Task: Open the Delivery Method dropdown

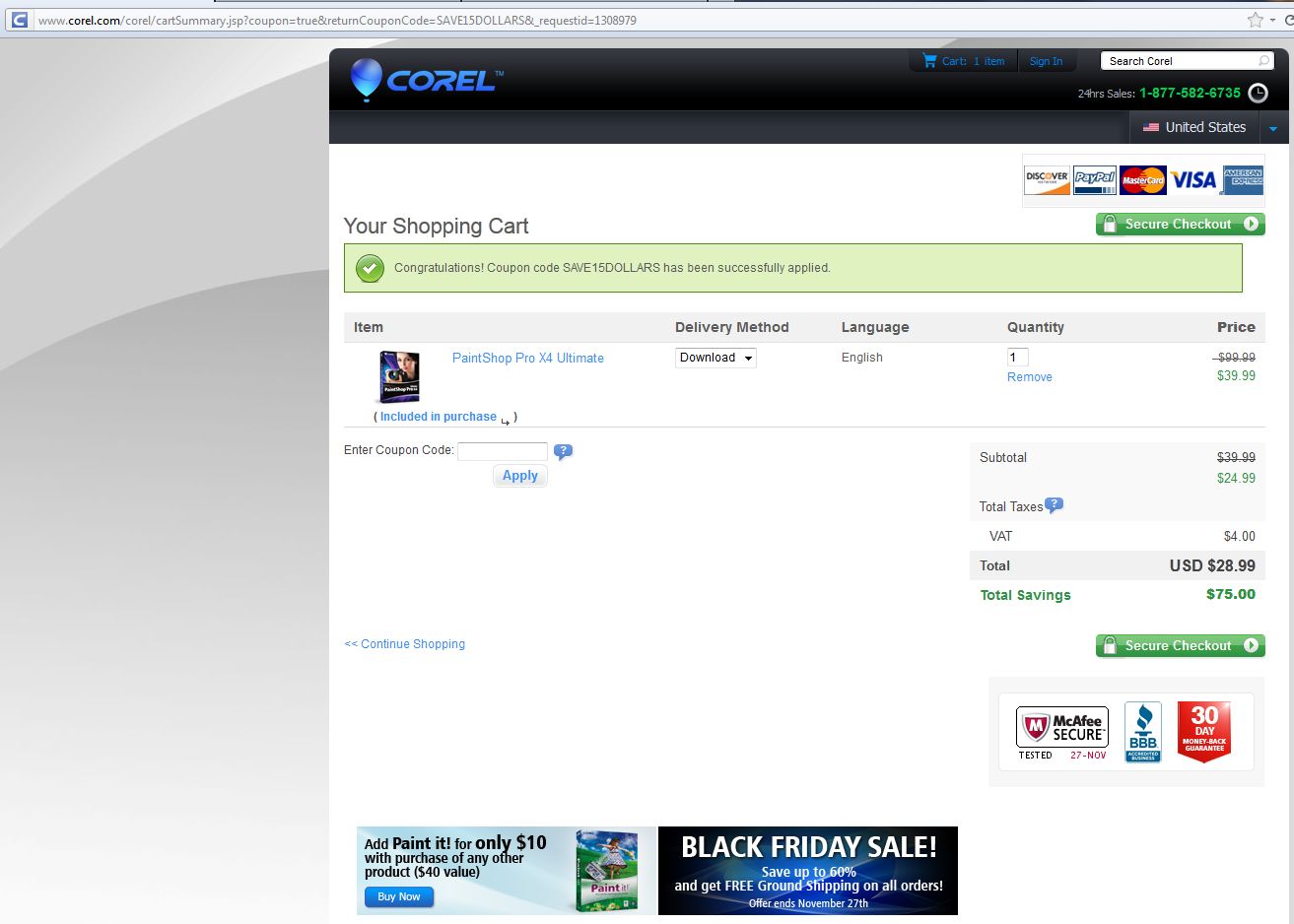Action: tap(715, 358)
